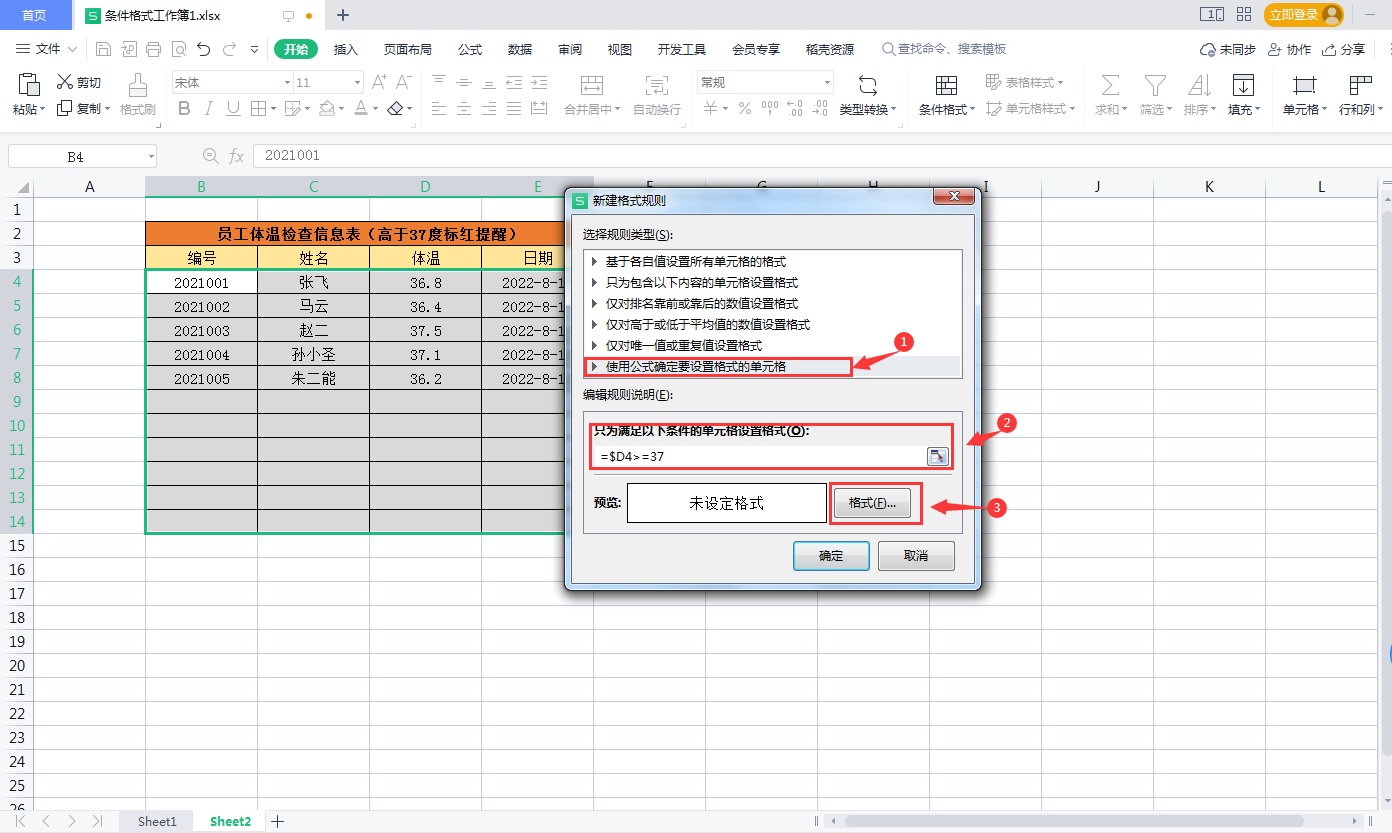Switch to the Sheet1 worksheet tab

pyautogui.click(x=157, y=821)
